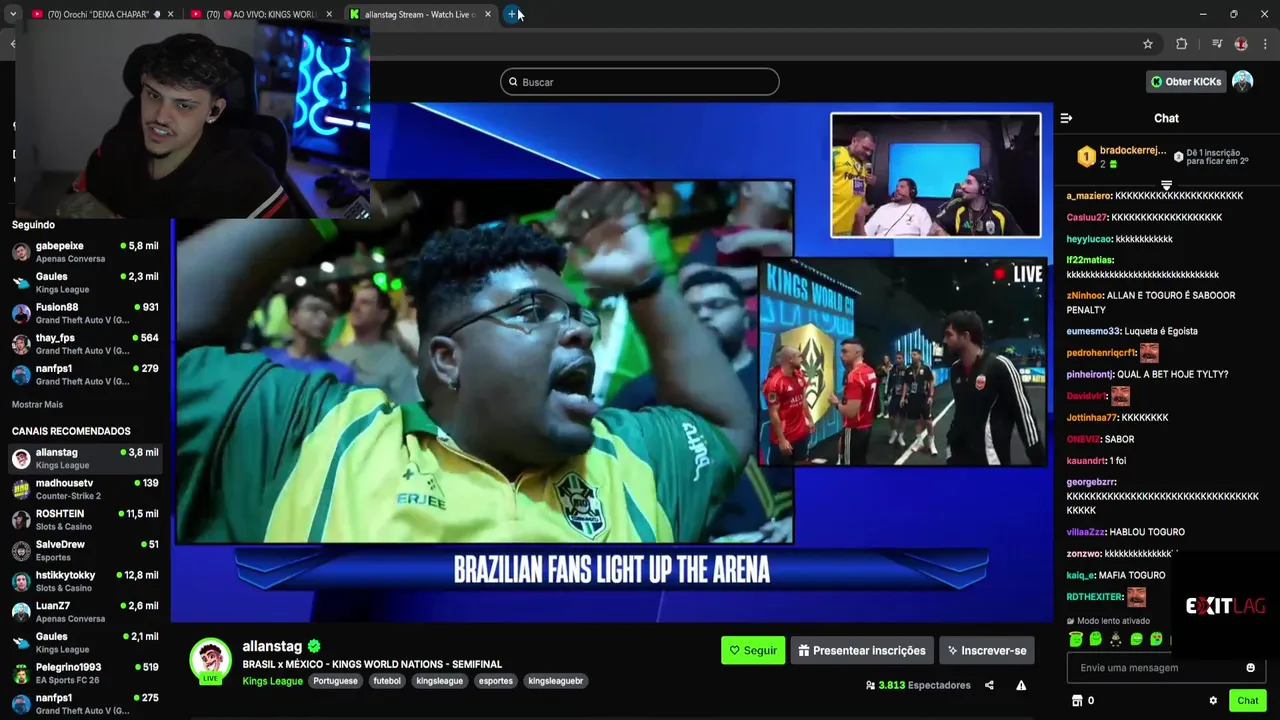Screen dimensions: 1280x720
Task: Collapse the chat panel using the arrow icon
Action: click(x=1066, y=118)
